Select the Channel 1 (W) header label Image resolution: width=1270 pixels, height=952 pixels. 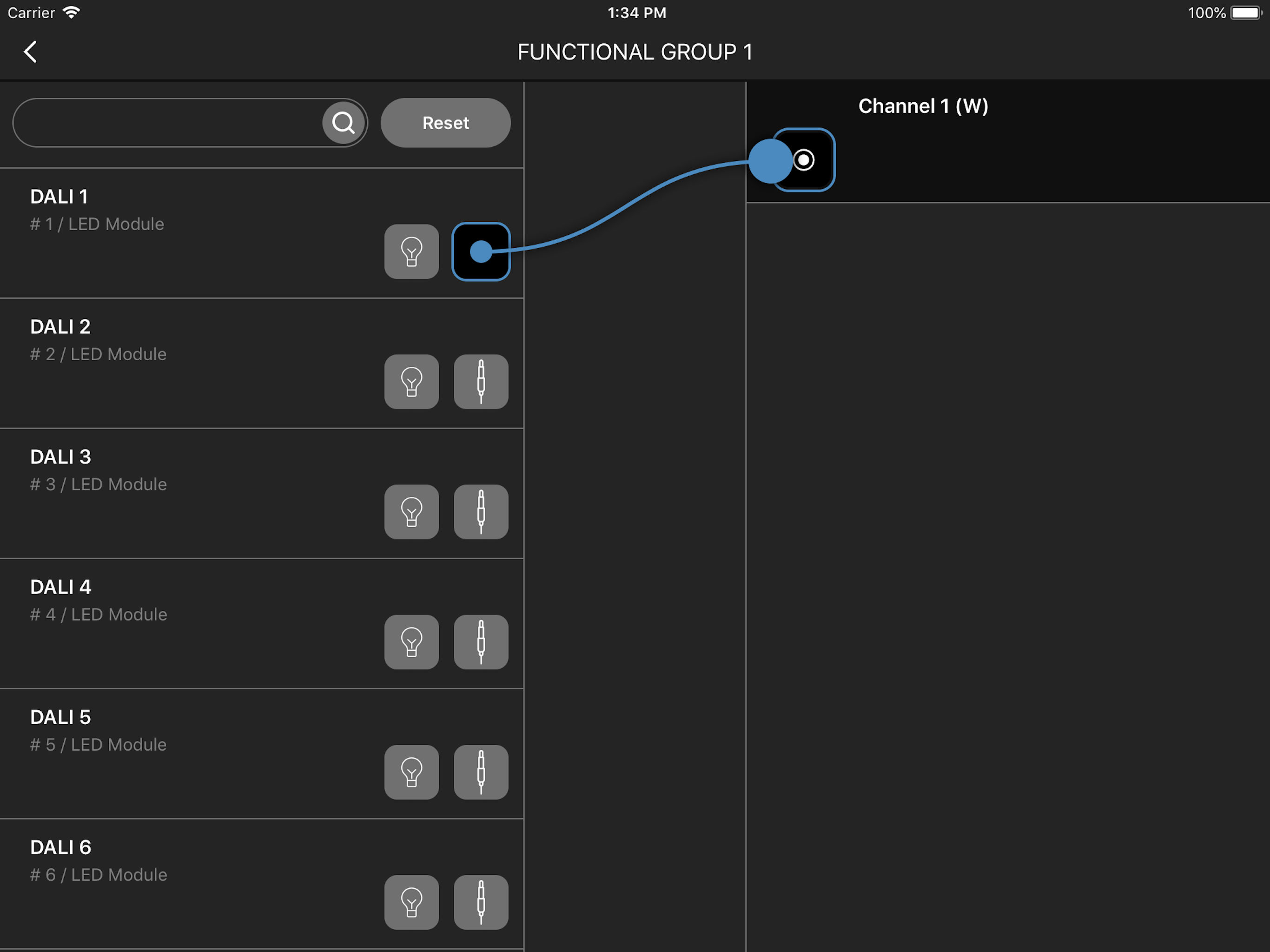(923, 106)
